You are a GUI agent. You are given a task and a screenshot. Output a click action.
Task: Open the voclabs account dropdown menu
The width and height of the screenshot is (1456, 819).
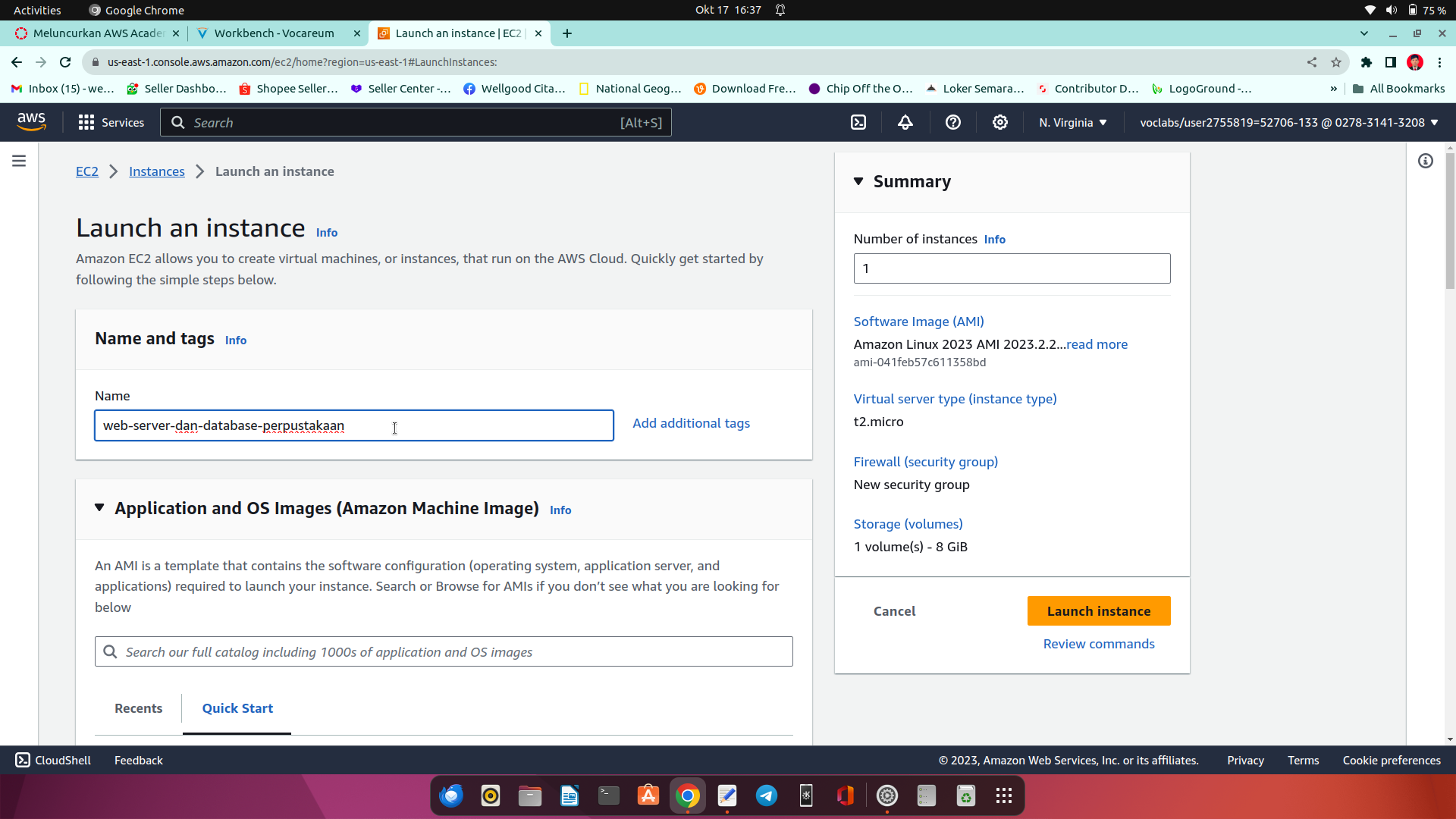point(1288,123)
